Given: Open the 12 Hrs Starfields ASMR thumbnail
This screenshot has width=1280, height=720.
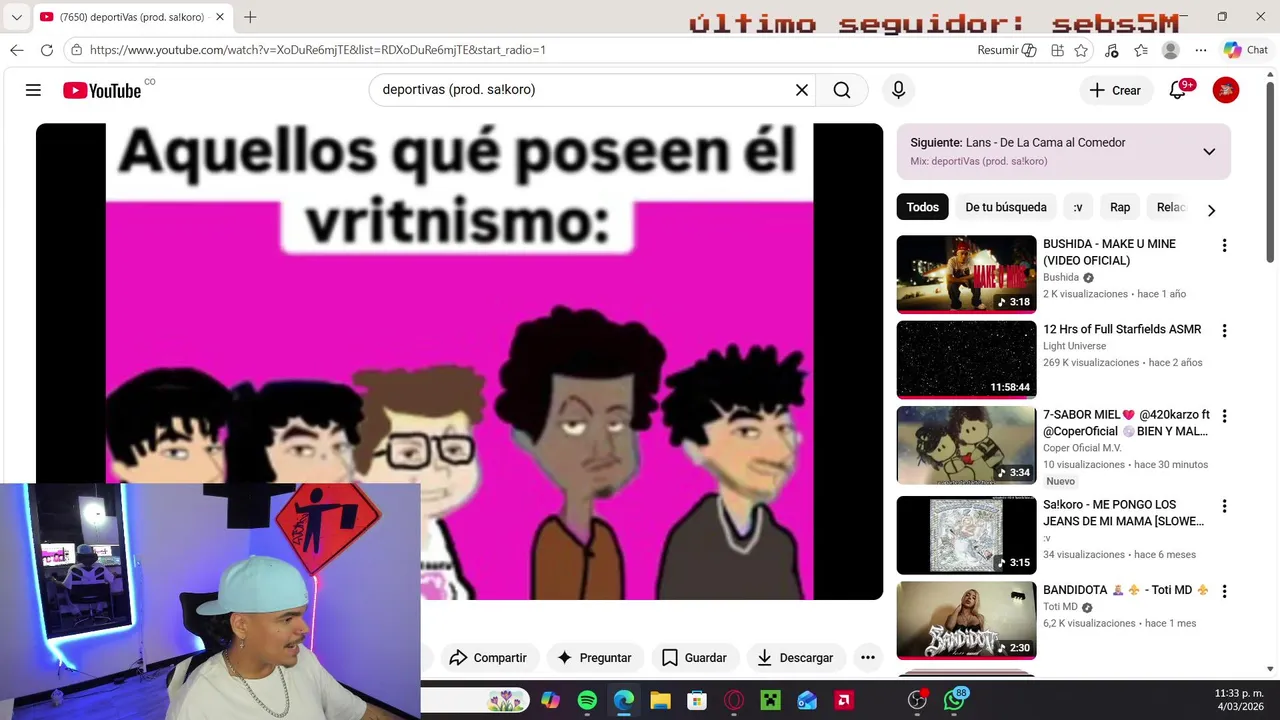Looking at the screenshot, I should (x=966, y=359).
